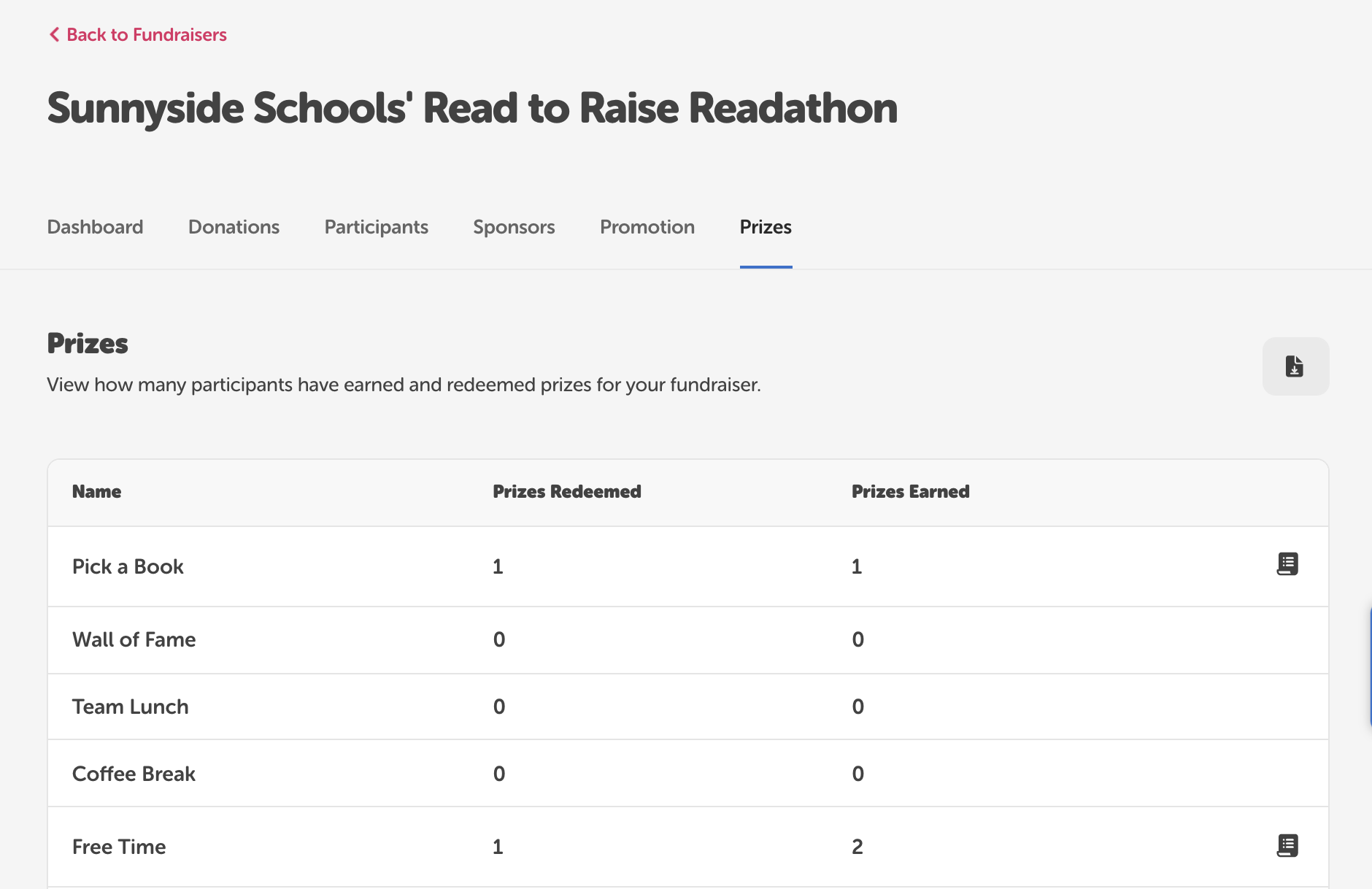Viewport: 1372px width, 889px height.
Task: Switch to the Promotion tab
Action: coord(647,227)
